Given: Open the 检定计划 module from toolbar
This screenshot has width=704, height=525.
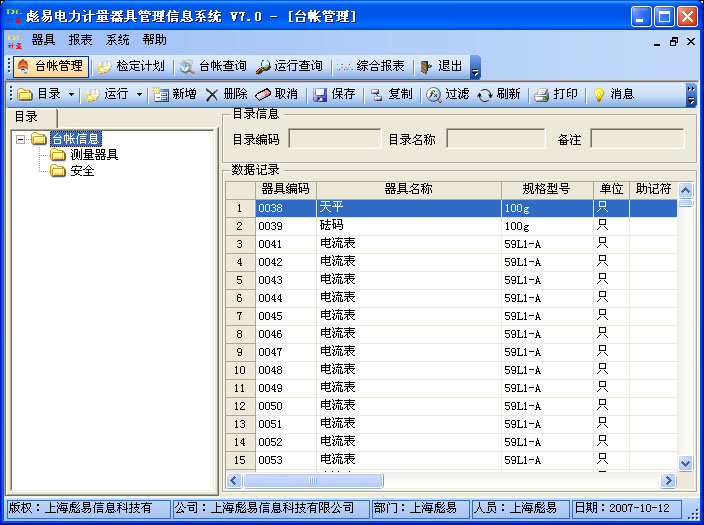Looking at the screenshot, I should tap(130, 66).
